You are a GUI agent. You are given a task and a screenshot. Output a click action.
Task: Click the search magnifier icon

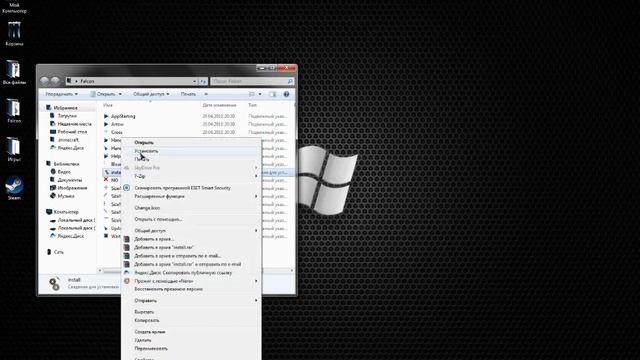coord(290,81)
